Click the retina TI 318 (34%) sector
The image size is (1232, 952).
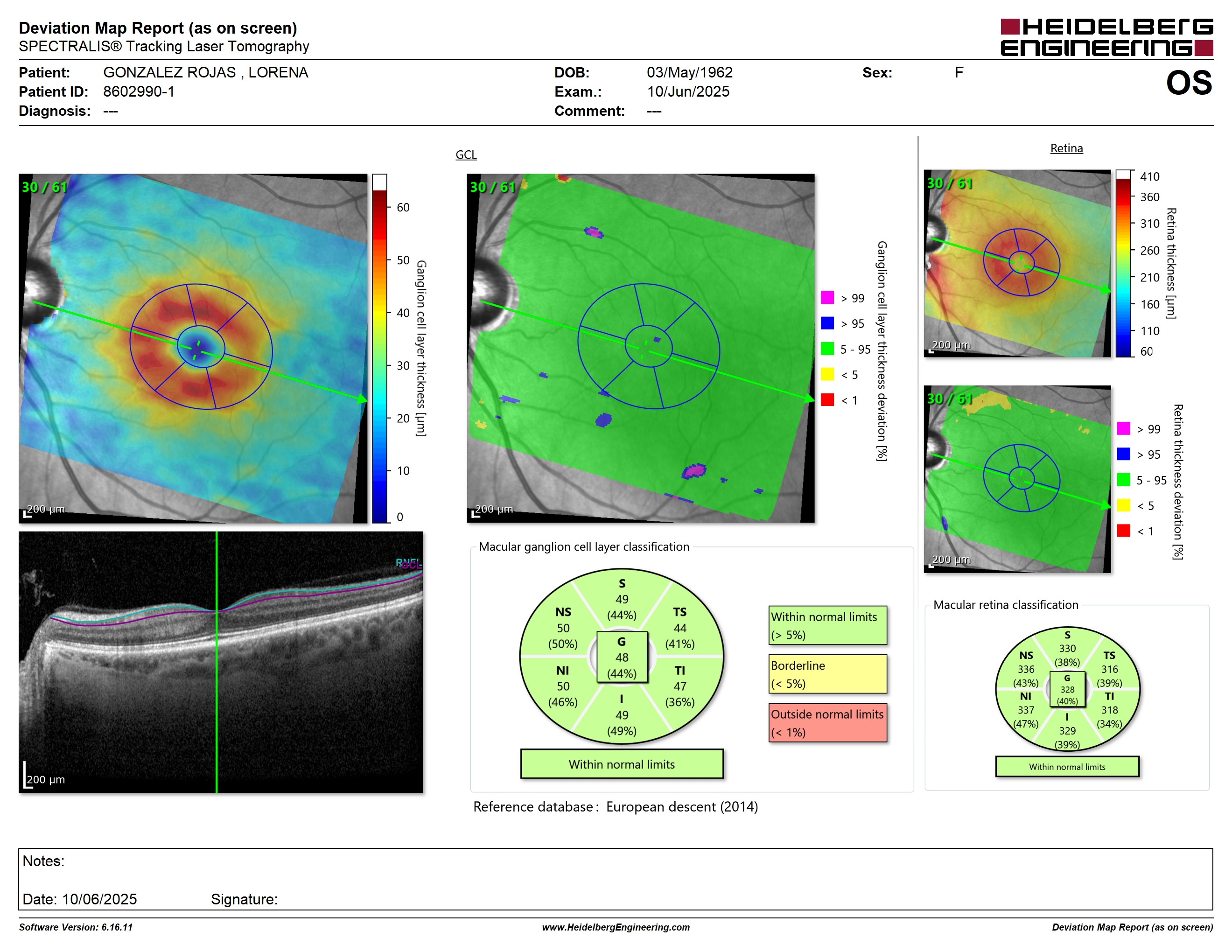click(1109, 710)
